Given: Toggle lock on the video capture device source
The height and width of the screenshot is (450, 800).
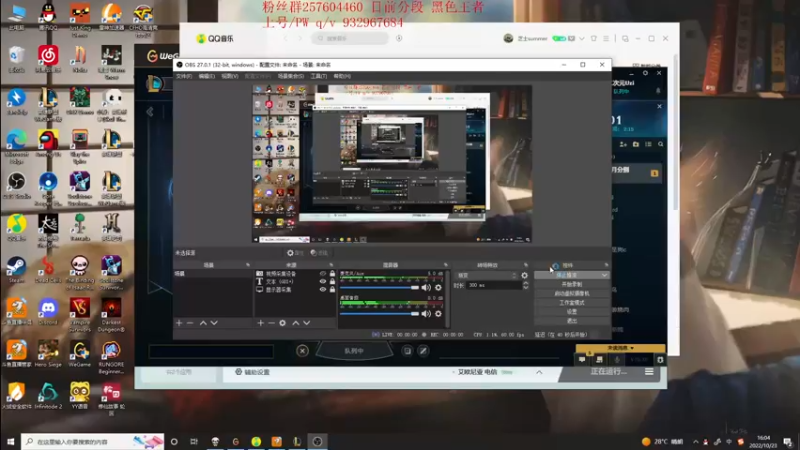Looking at the screenshot, I should [333, 274].
